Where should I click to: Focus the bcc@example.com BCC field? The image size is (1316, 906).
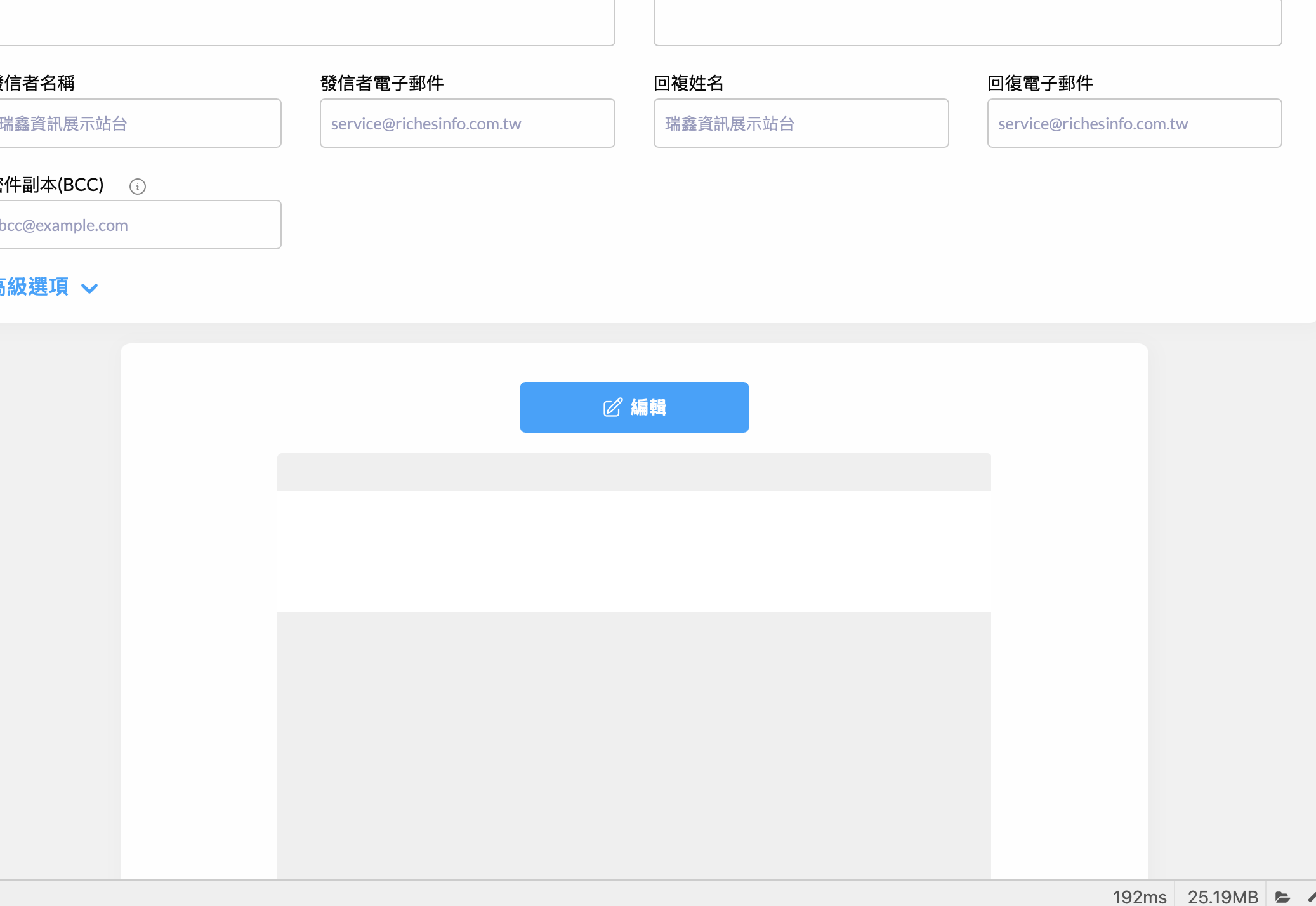[140, 225]
